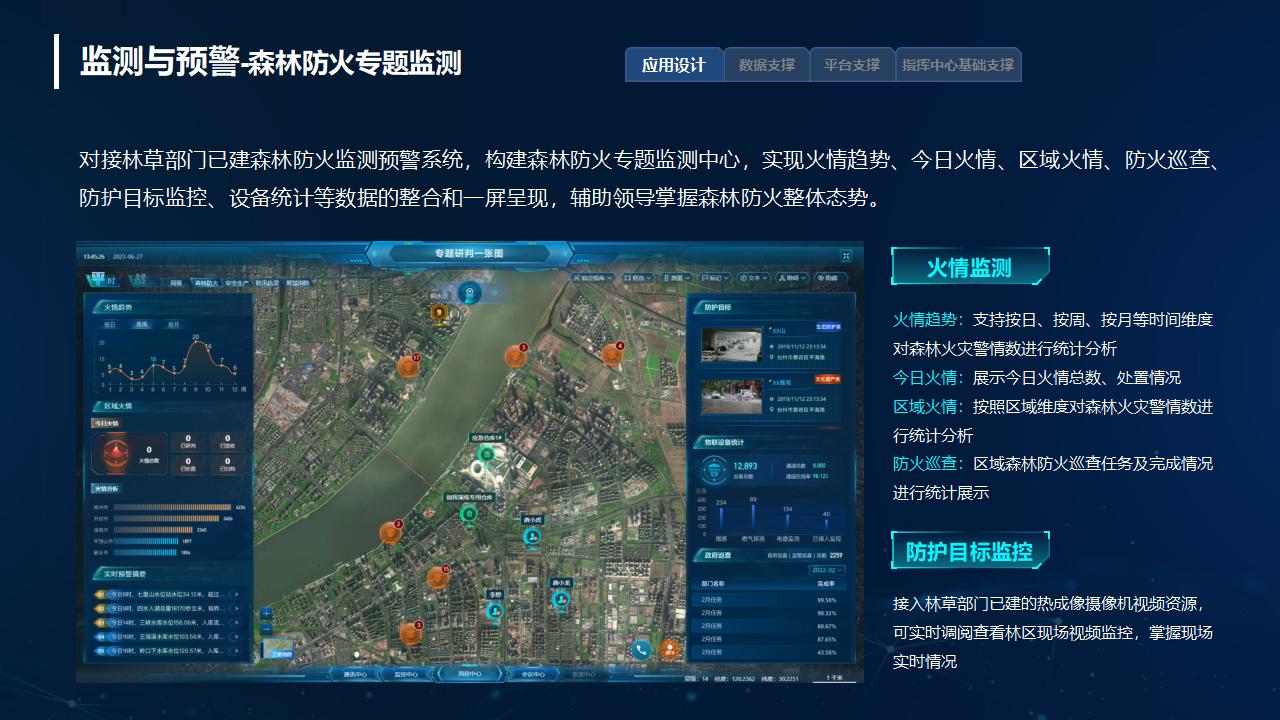Open the 标记 dropdown
This screenshot has width=1280, height=720.
pos(715,278)
